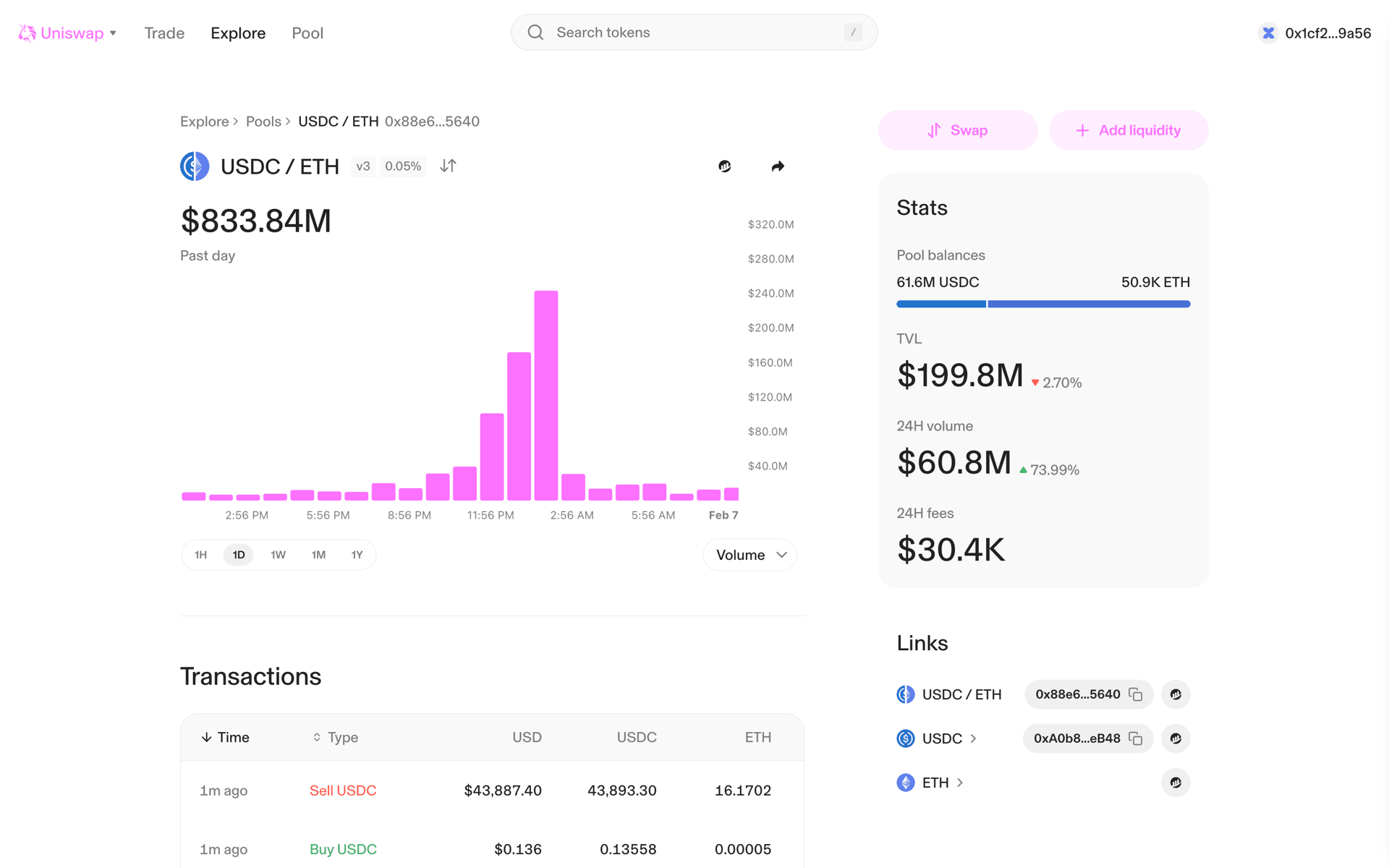Click the tallest volume bar in chart
The height and width of the screenshot is (868, 1389).
[x=546, y=396]
